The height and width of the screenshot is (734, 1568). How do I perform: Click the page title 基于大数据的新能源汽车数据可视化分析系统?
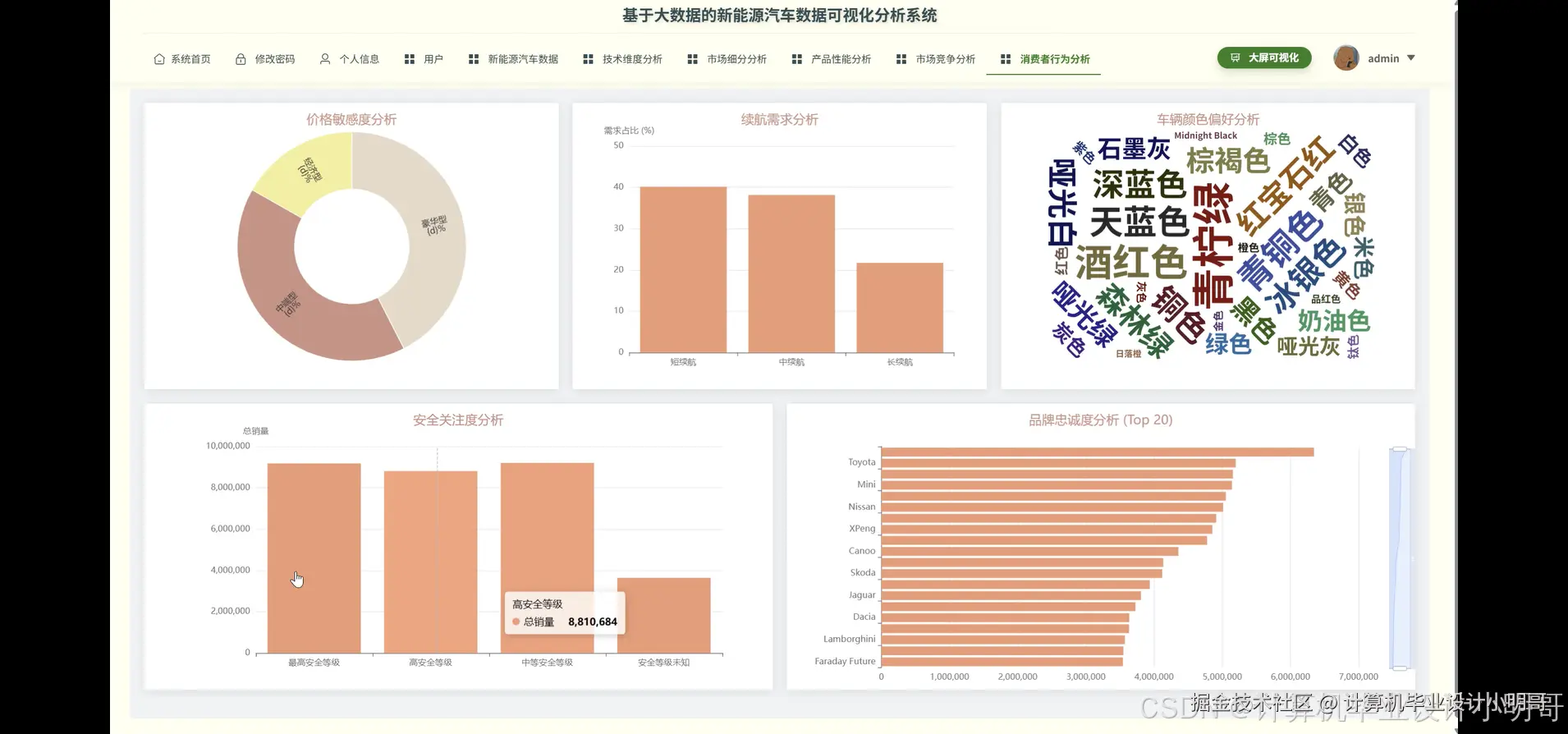780,16
